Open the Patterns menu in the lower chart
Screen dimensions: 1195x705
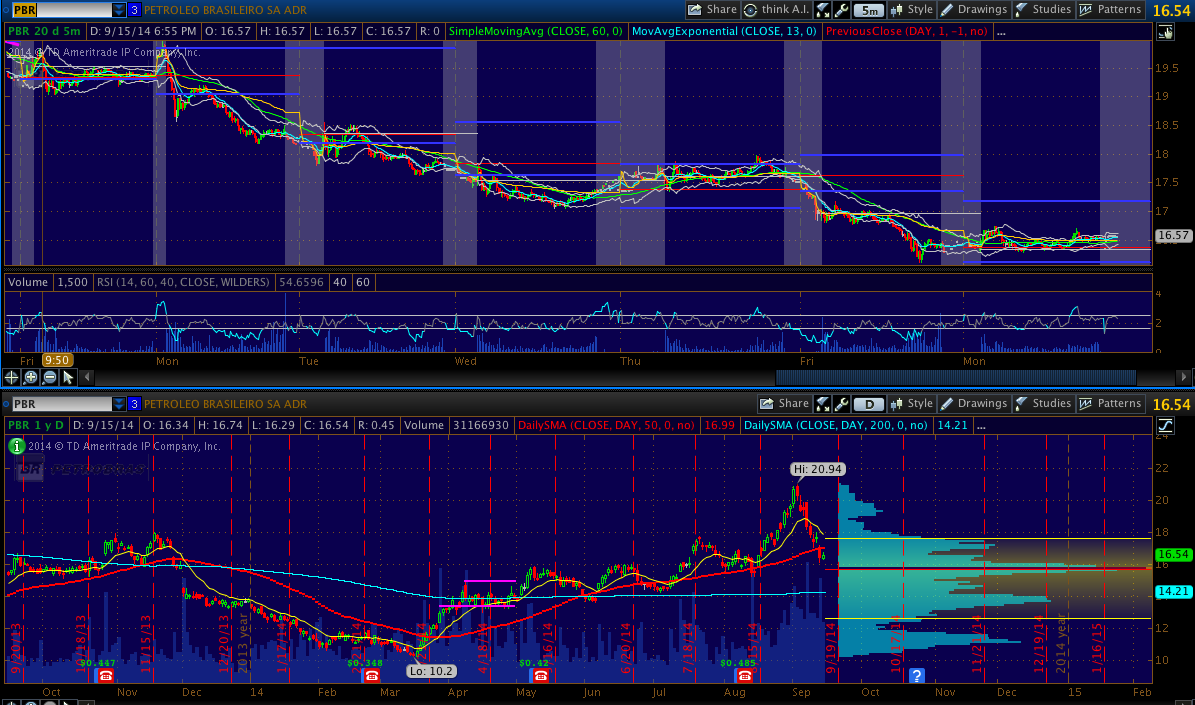(x=1110, y=404)
